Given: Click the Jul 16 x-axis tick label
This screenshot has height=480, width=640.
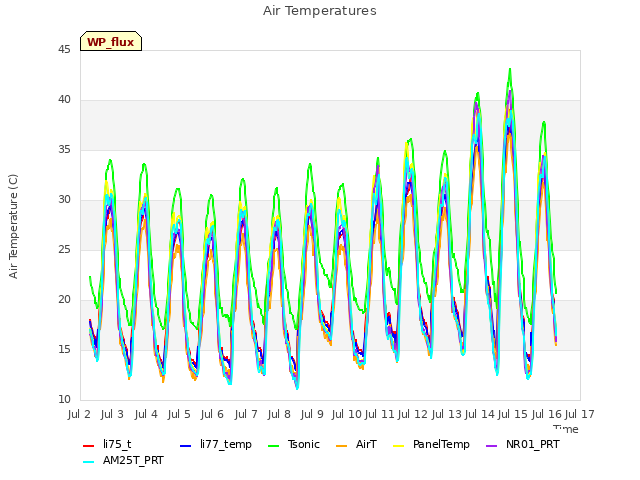Looking at the screenshot, I should [x=547, y=415].
